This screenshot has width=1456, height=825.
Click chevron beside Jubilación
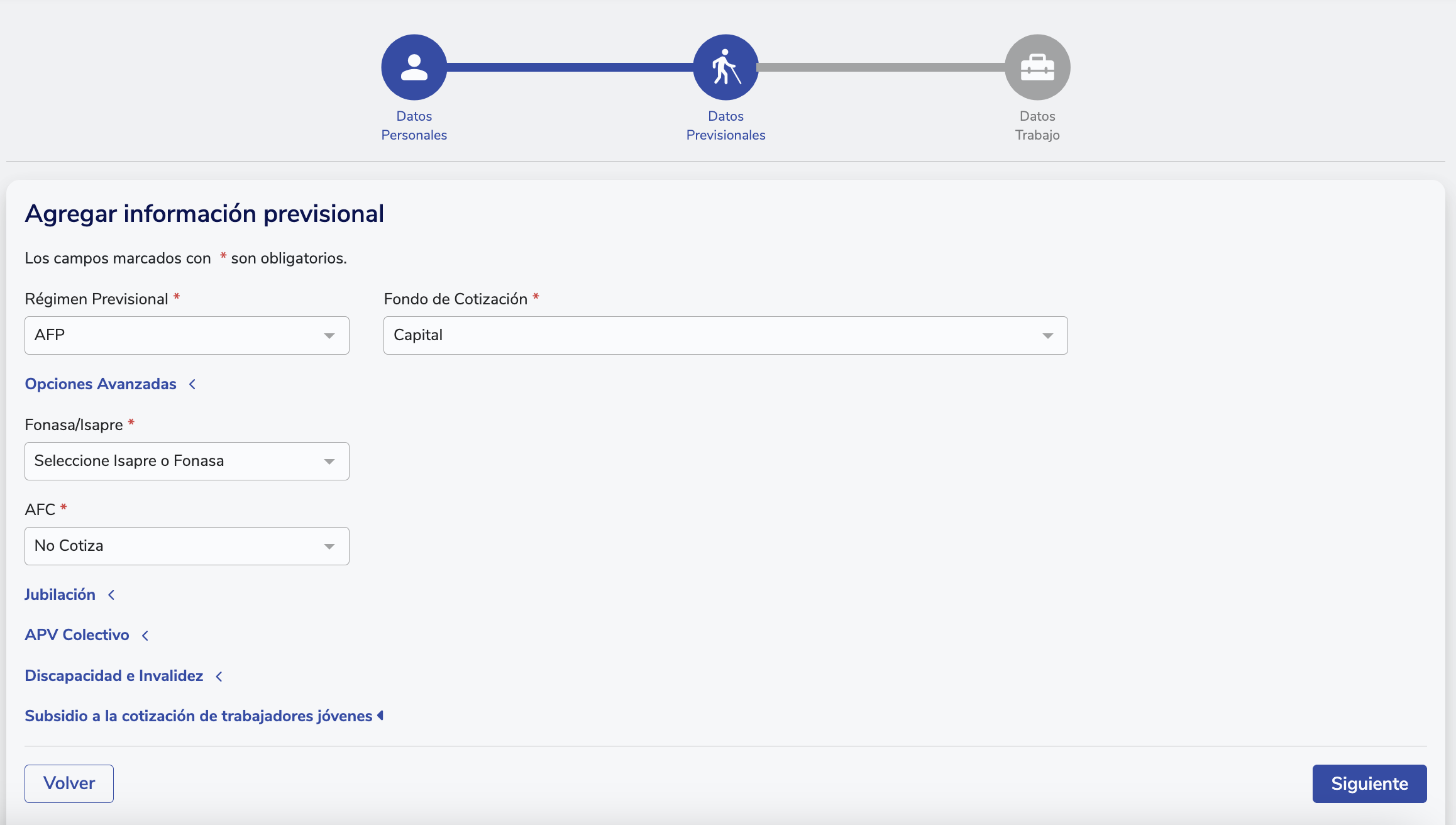[x=111, y=595]
